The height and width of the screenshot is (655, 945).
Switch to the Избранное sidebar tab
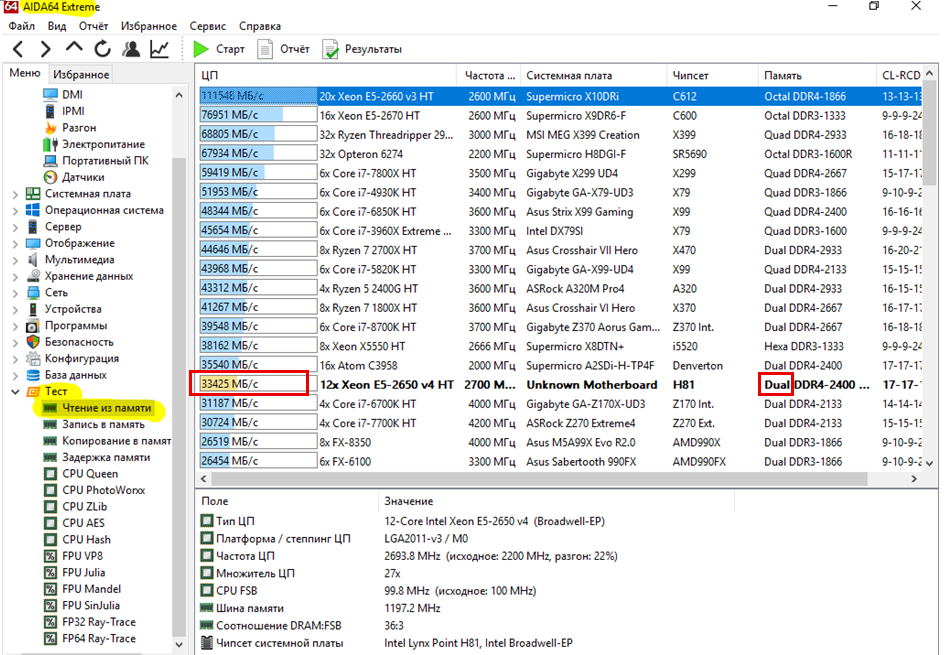click(x=81, y=74)
